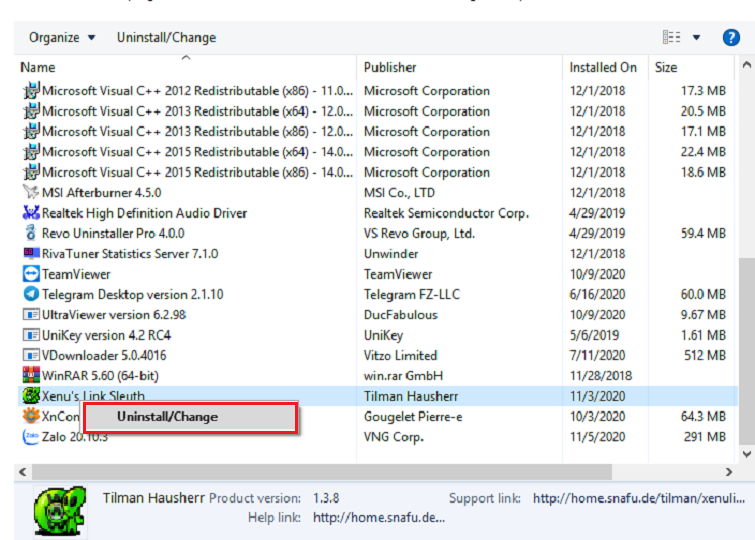Select the MSI Afterburner icon
Viewport: 755px width, 540px height.
tap(30, 193)
